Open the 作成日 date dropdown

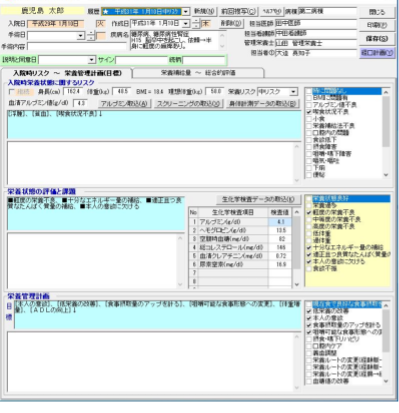[186, 24]
